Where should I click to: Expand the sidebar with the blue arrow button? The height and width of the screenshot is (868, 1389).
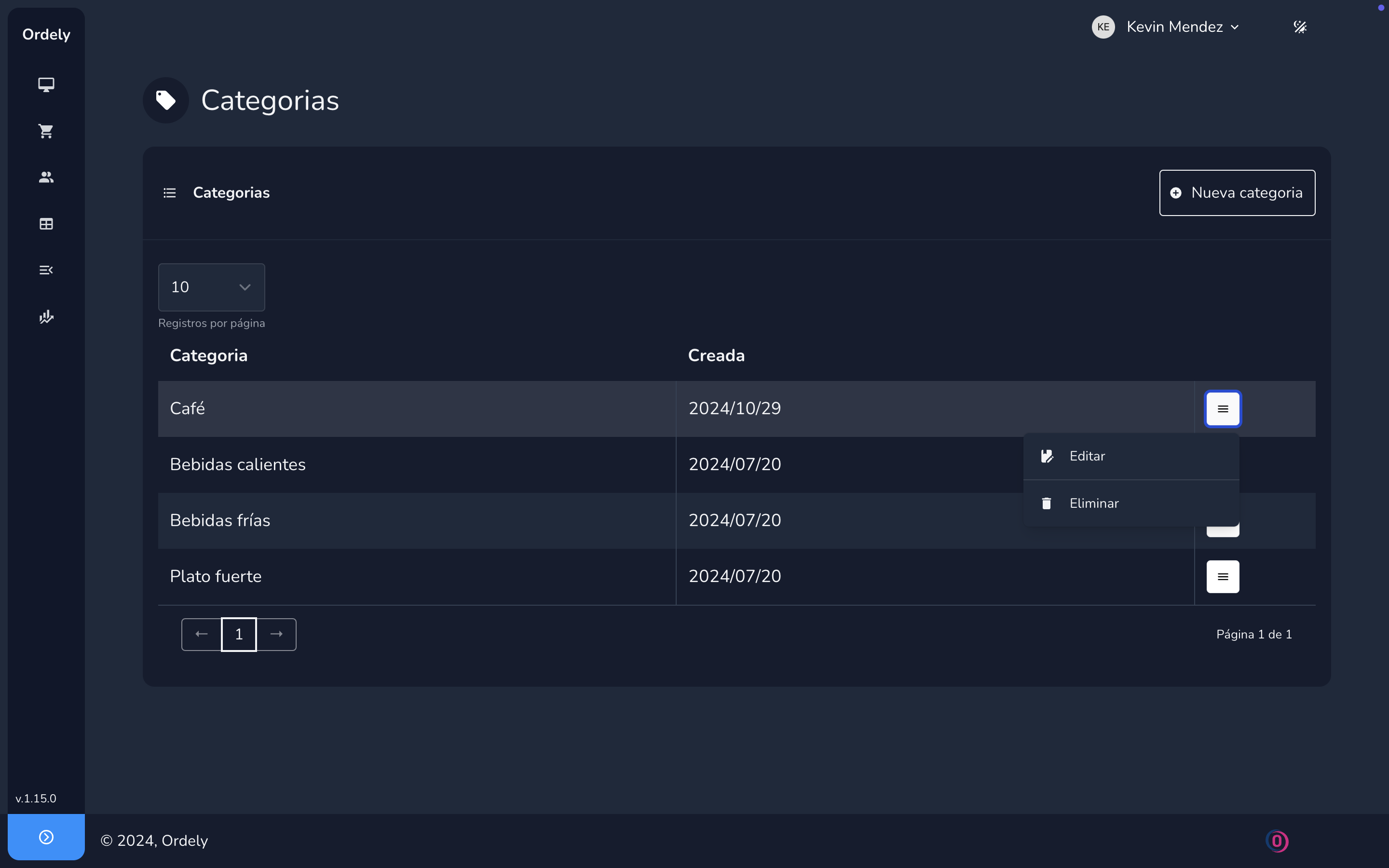click(46, 837)
